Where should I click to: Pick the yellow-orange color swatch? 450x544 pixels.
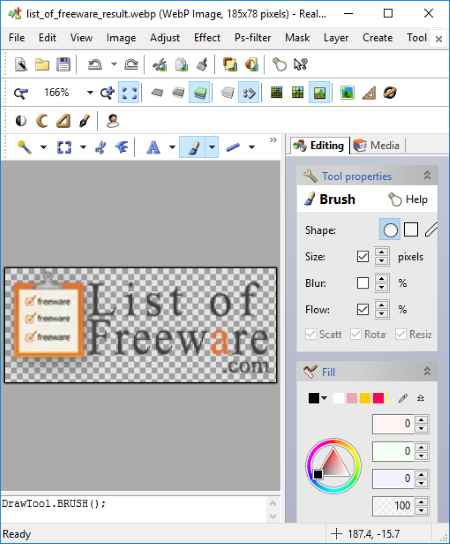(x=365, y=398)
